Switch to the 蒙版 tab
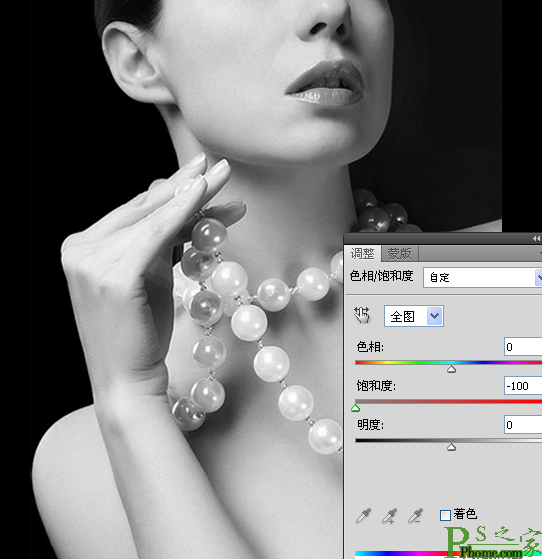542x559 pixels. [399, 253]
